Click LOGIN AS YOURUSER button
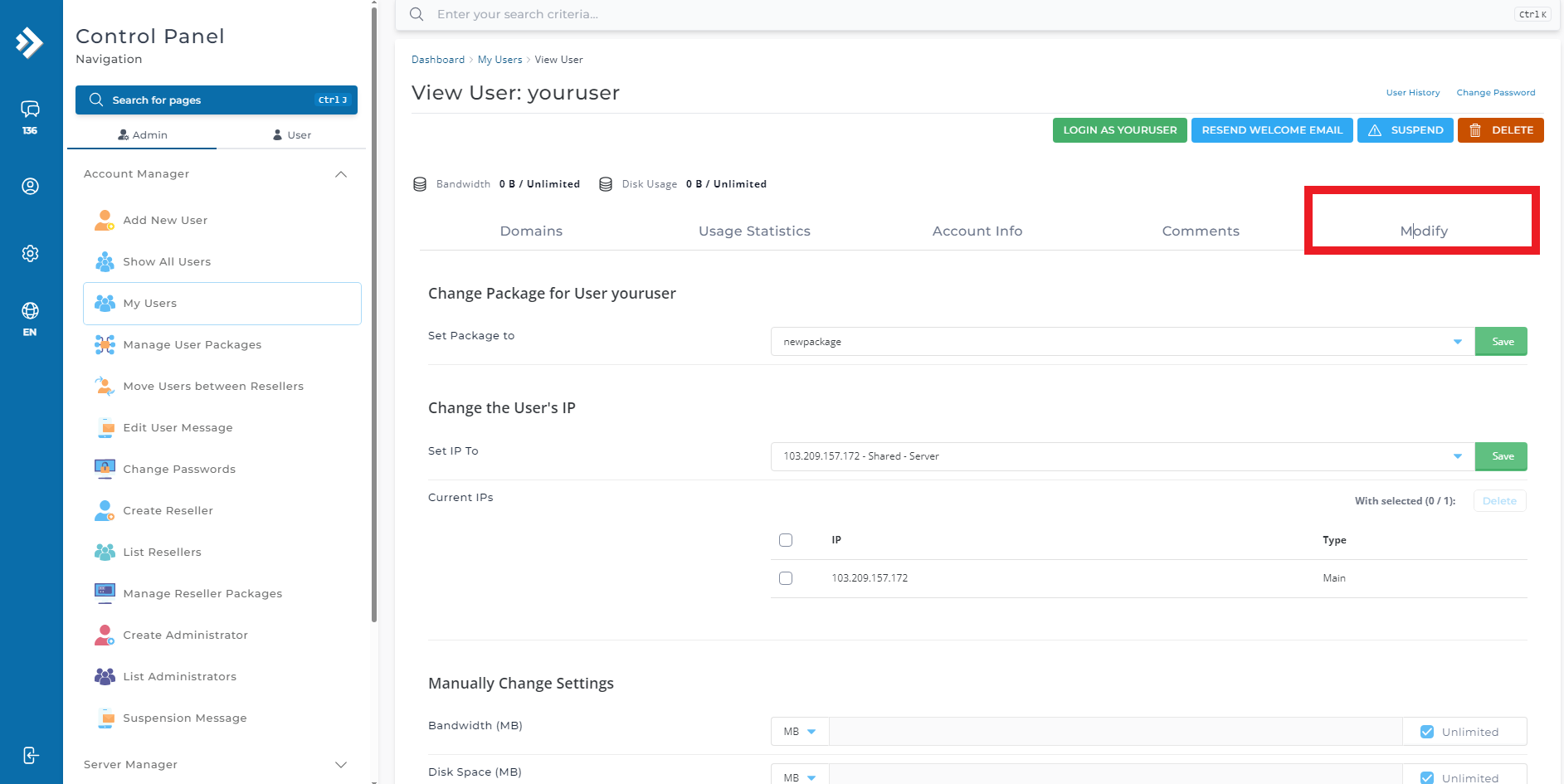Image resolution: width=1564 pixels, height=784 pixels. point(1120,130)
